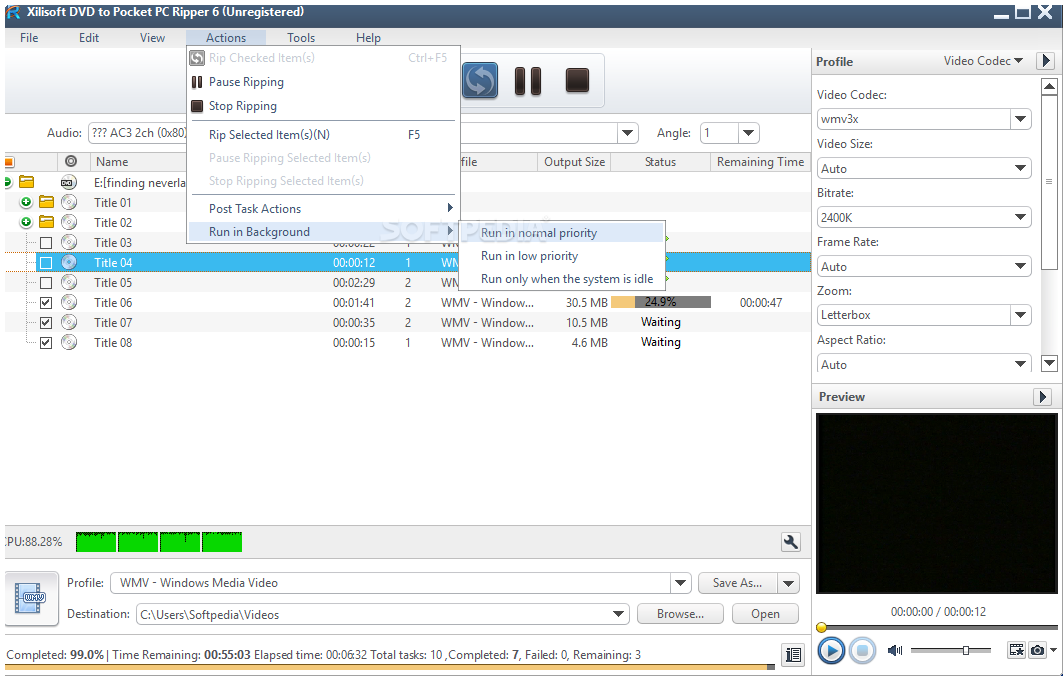Open the Save As arrow dropdown

(788, 583)
